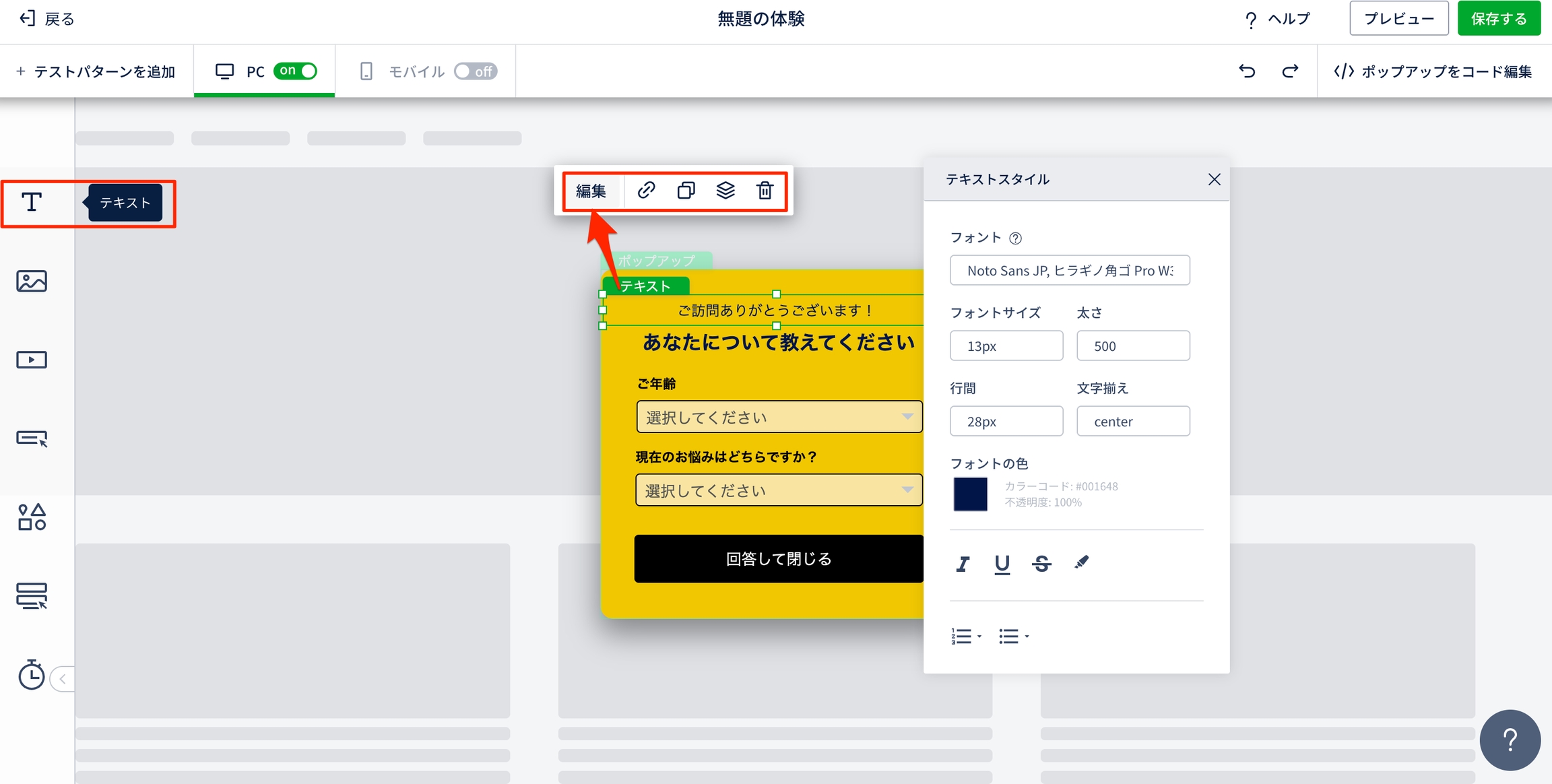Select the countdown Timer tool in sidebar
1552x784 pixels.
[x=31, y=675]
